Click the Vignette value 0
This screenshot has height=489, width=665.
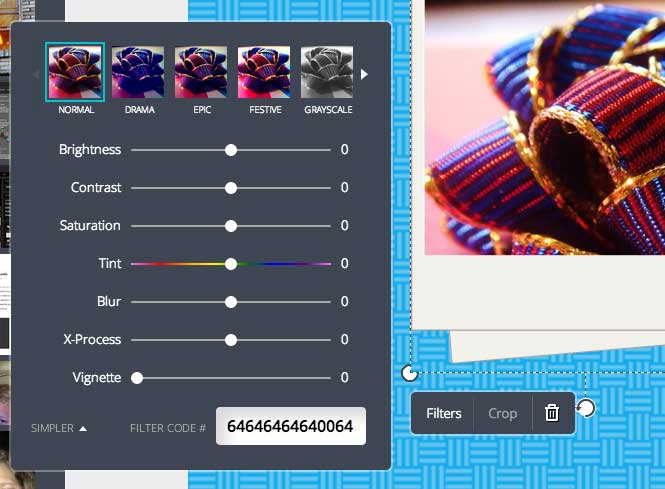click(344, 377)
